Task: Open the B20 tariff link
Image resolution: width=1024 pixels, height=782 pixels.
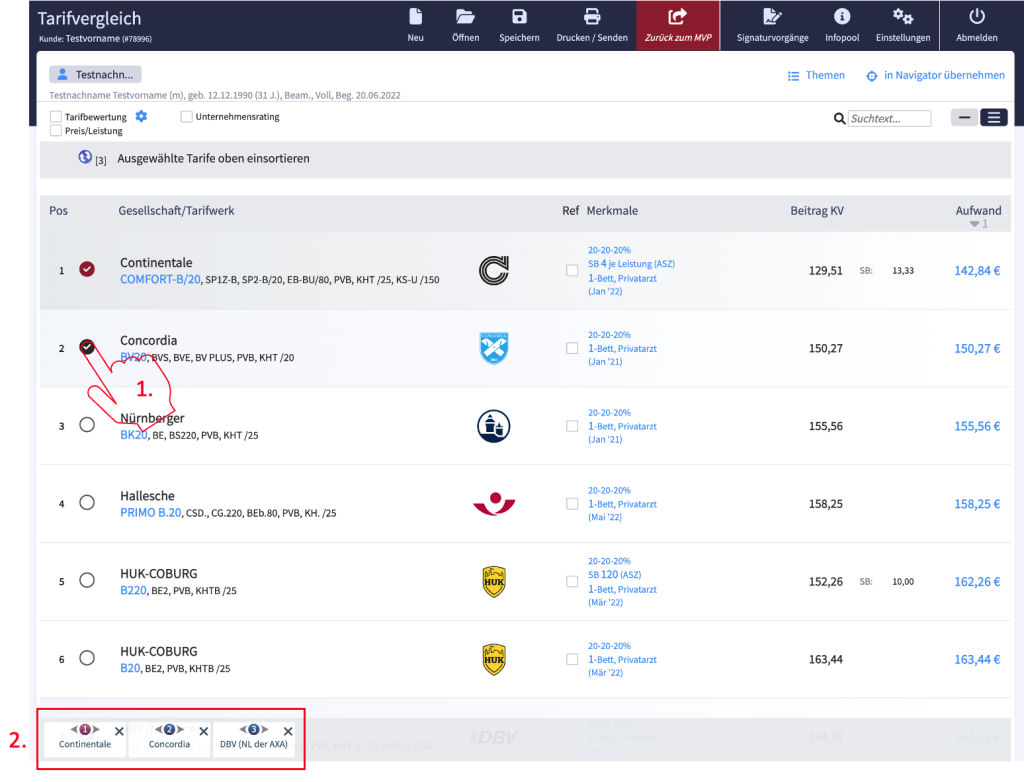Action: 130,668
